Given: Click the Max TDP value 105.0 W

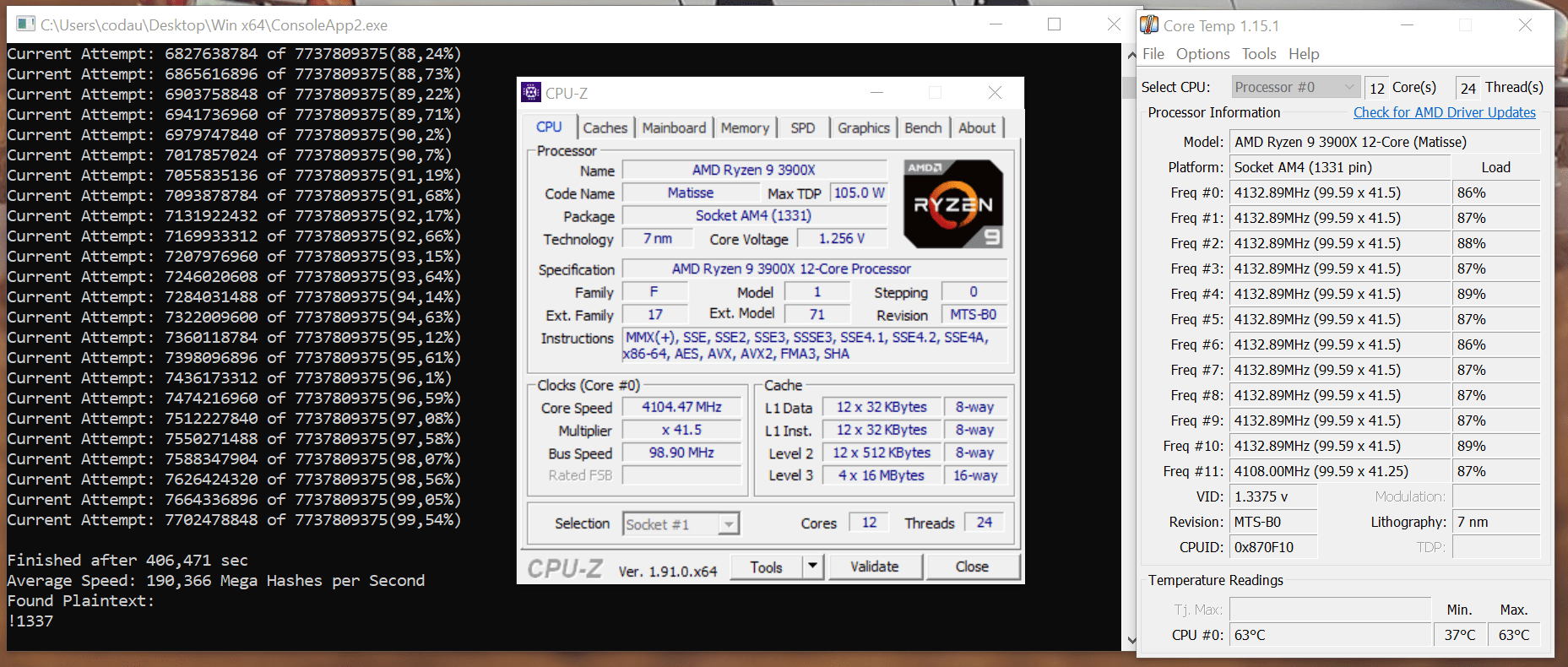Looking at the screenshot, I should click(x=859, y=193).
